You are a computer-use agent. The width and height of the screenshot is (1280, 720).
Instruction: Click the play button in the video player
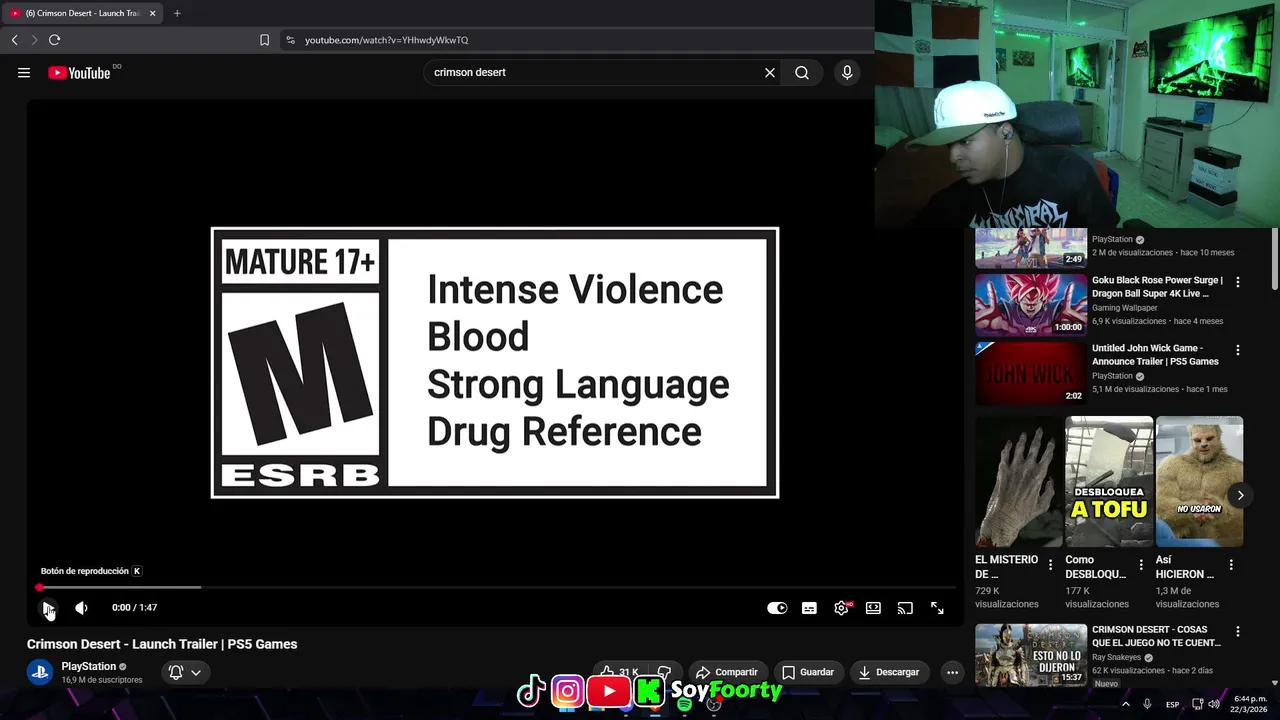click(x=48, y=608)
